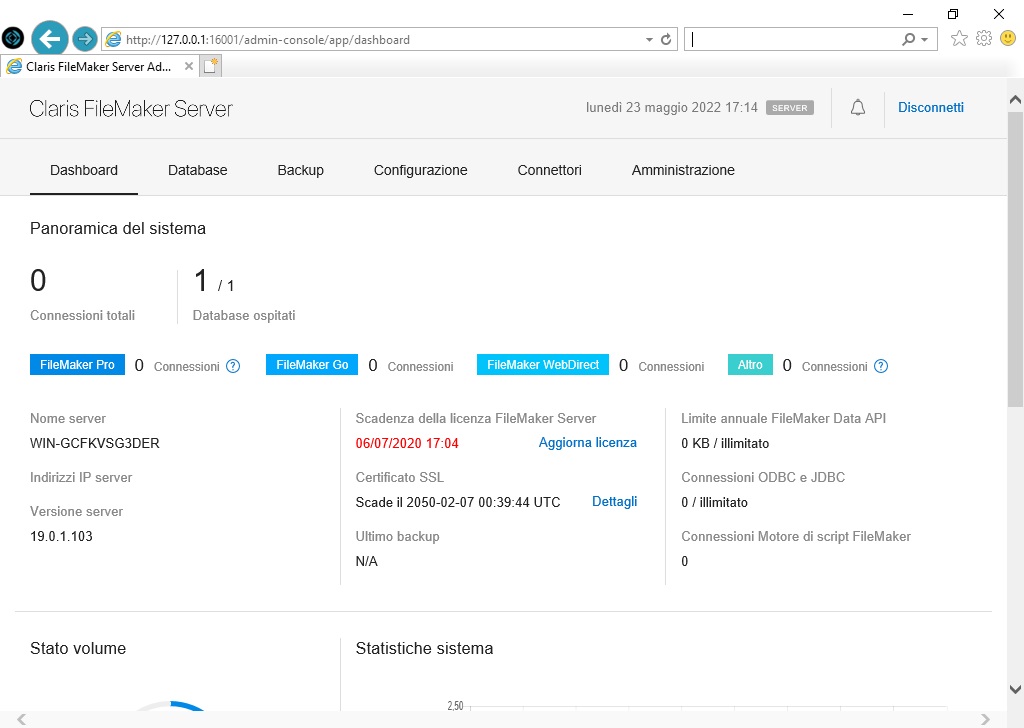The width and height of the screenshot is (1024, 728).
Task: Open the Configurazione tab
Action: (421, 170)
